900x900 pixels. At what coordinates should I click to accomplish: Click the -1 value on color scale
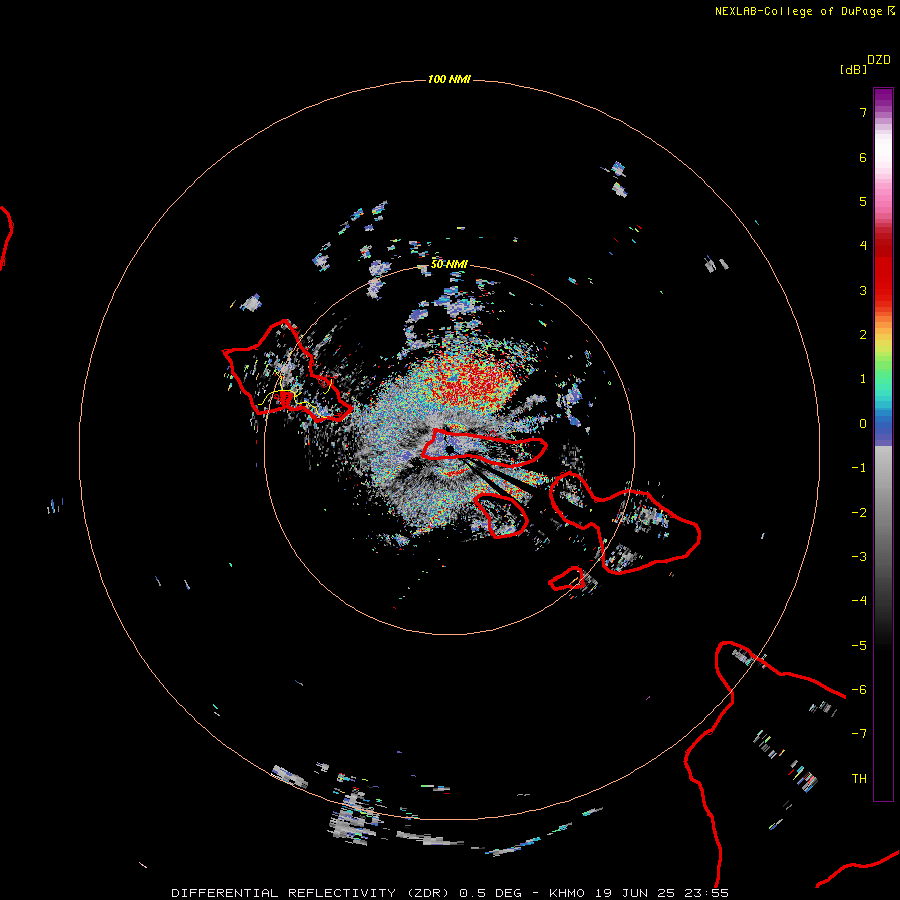pos(859,468)
